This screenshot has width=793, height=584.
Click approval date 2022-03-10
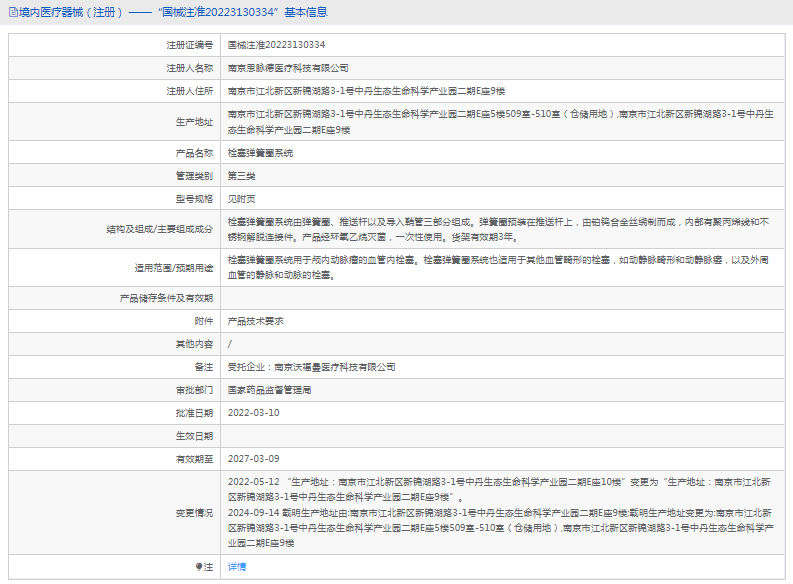tap(253, 413)
